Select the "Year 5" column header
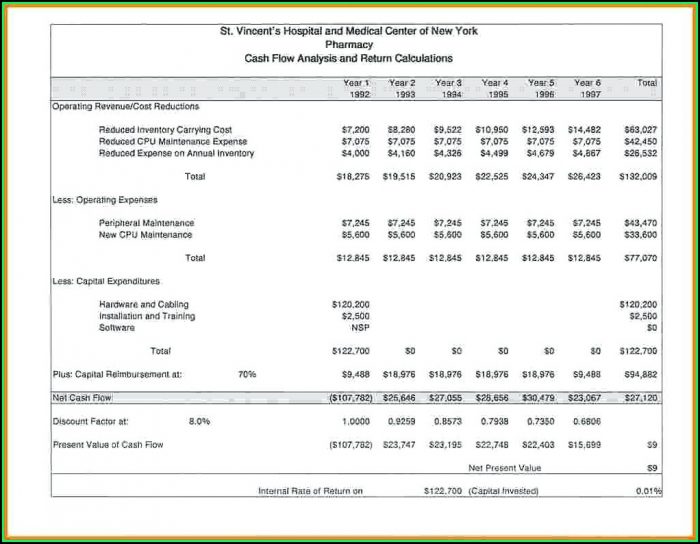Screen dimensions: 700x544 [541, 83]
